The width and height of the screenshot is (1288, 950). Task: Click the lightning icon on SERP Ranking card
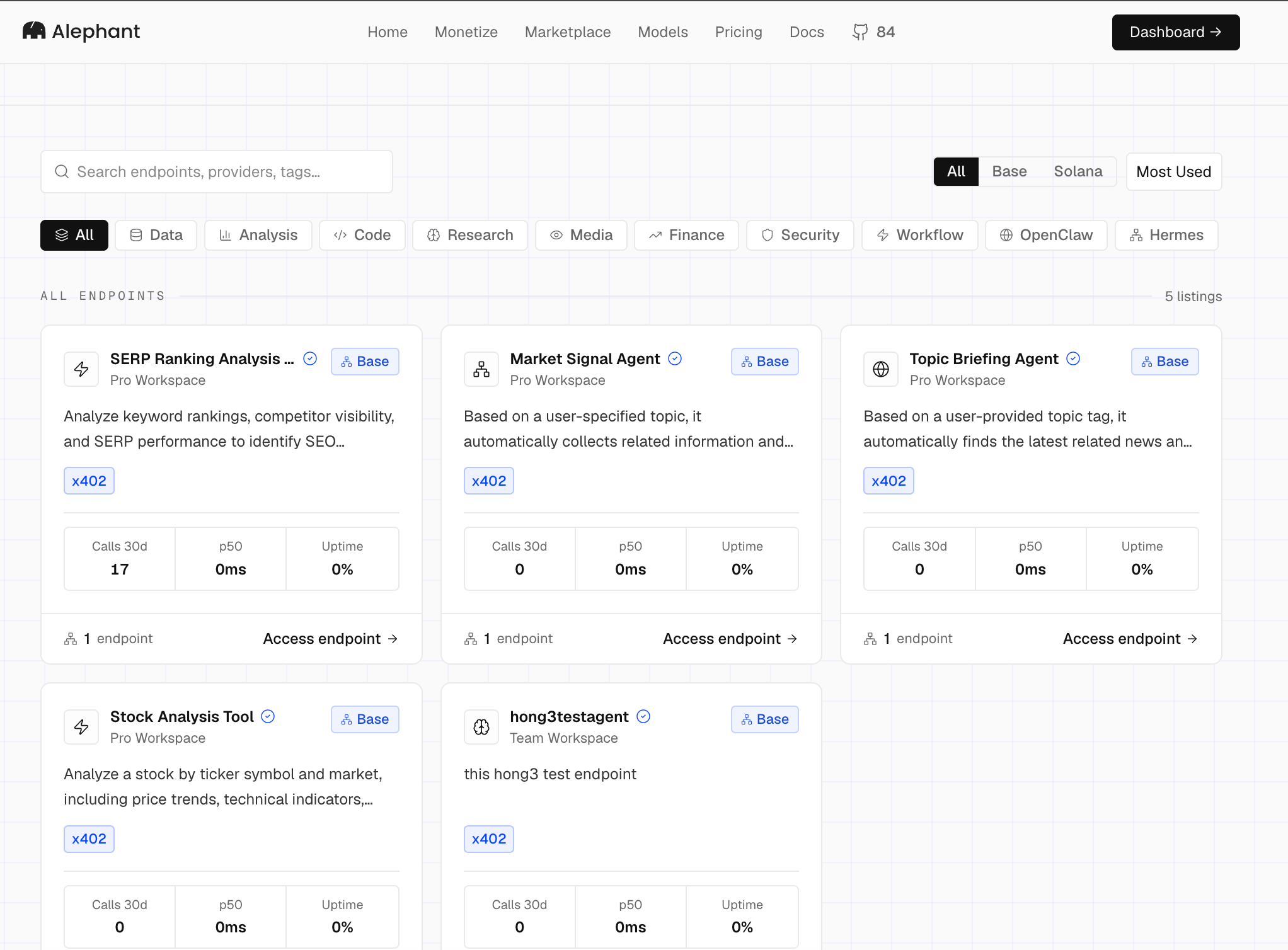click(x=81, y=369)
